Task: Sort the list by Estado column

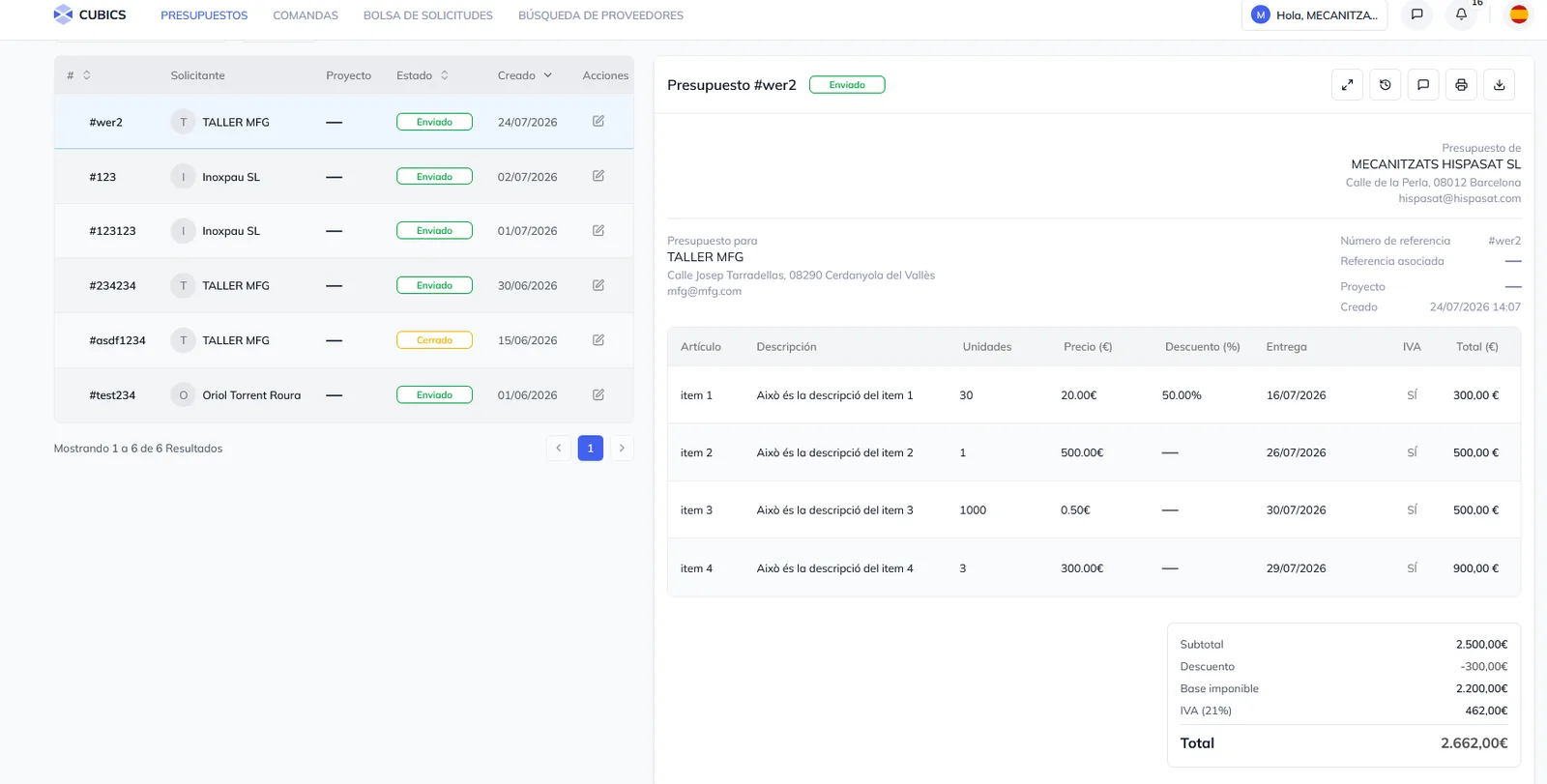Action: (423, 75)
